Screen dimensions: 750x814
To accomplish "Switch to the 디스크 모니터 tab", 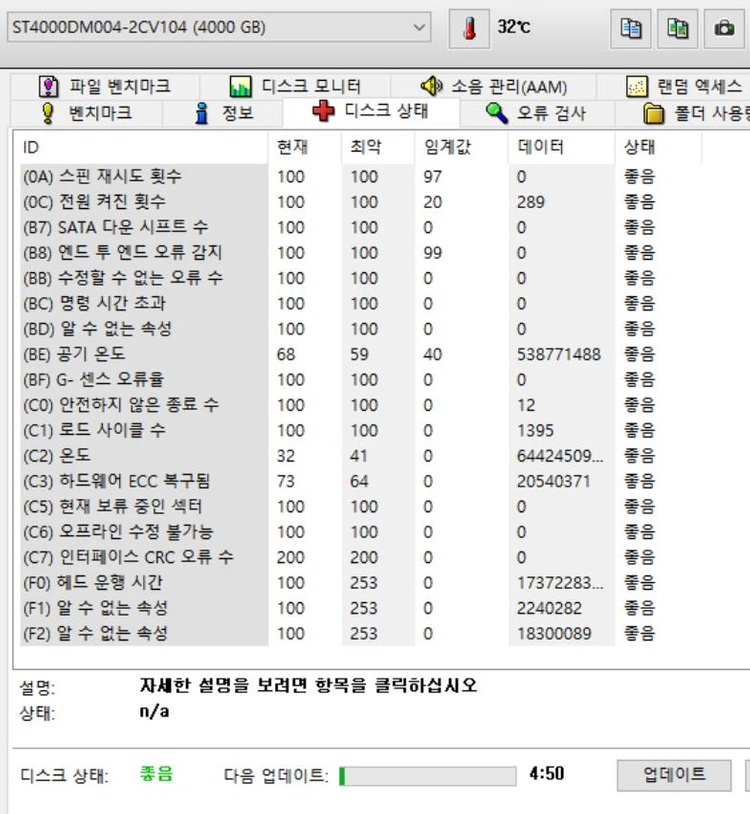I will click(295, 86).
